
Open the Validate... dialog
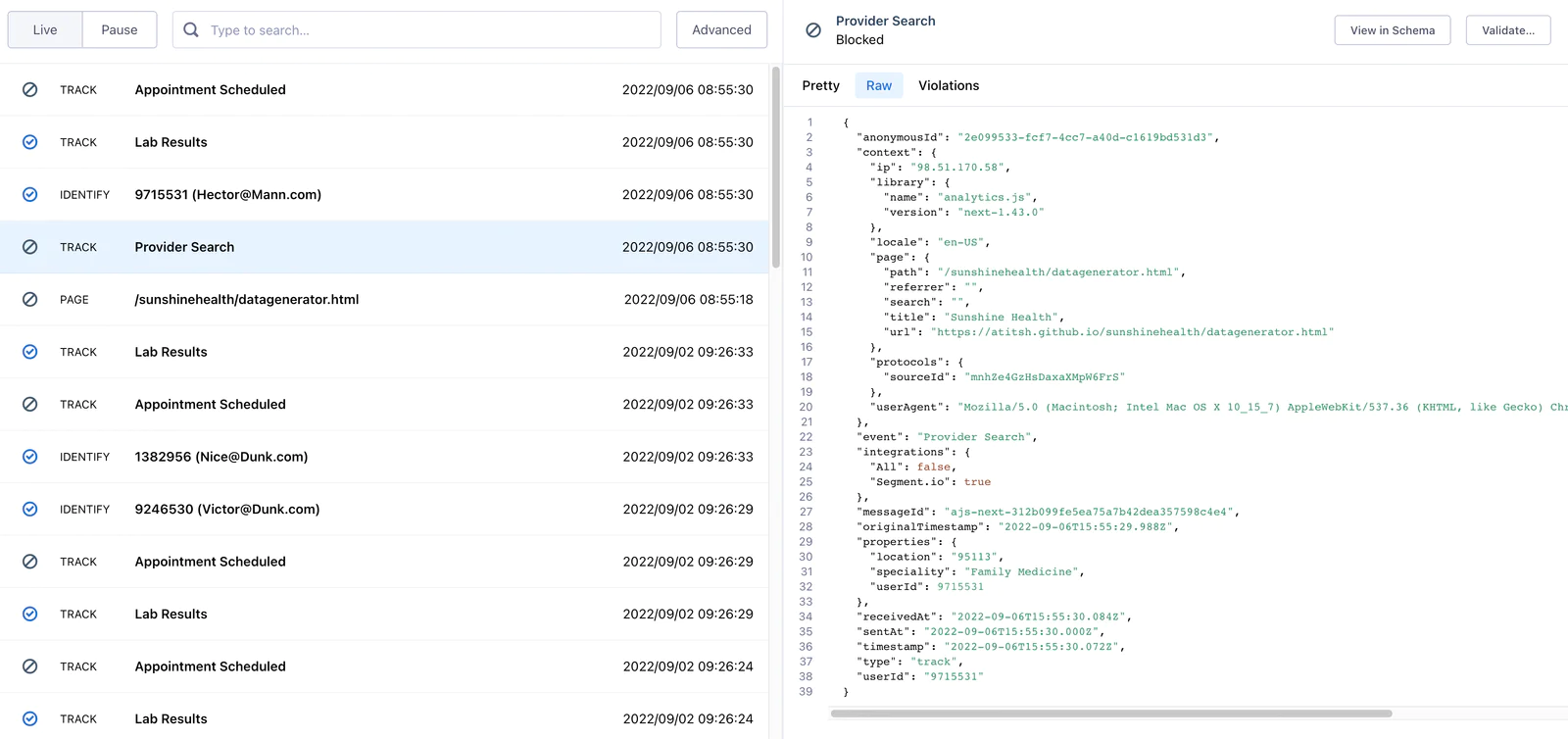coord(1507,30)
